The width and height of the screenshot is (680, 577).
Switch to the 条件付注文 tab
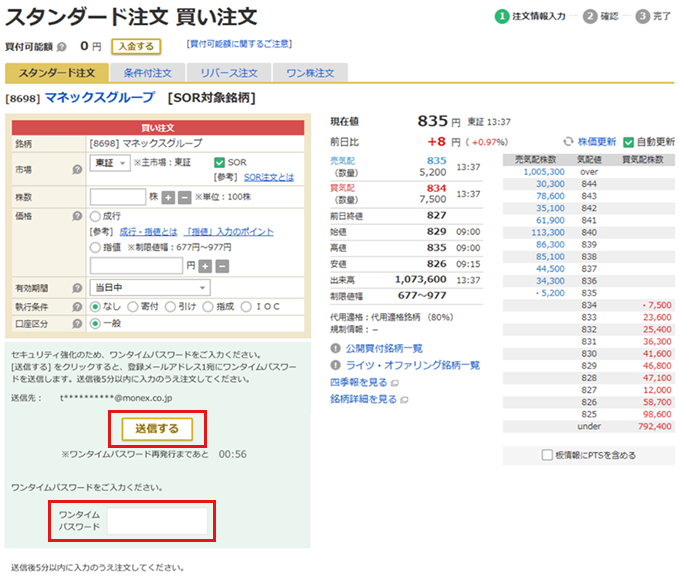pos(147,73)
